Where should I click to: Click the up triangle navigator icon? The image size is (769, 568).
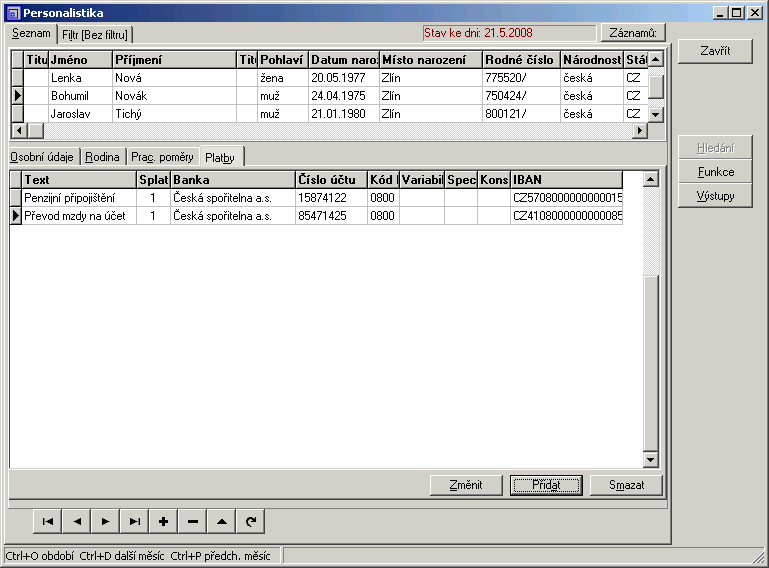click(222, 521)
